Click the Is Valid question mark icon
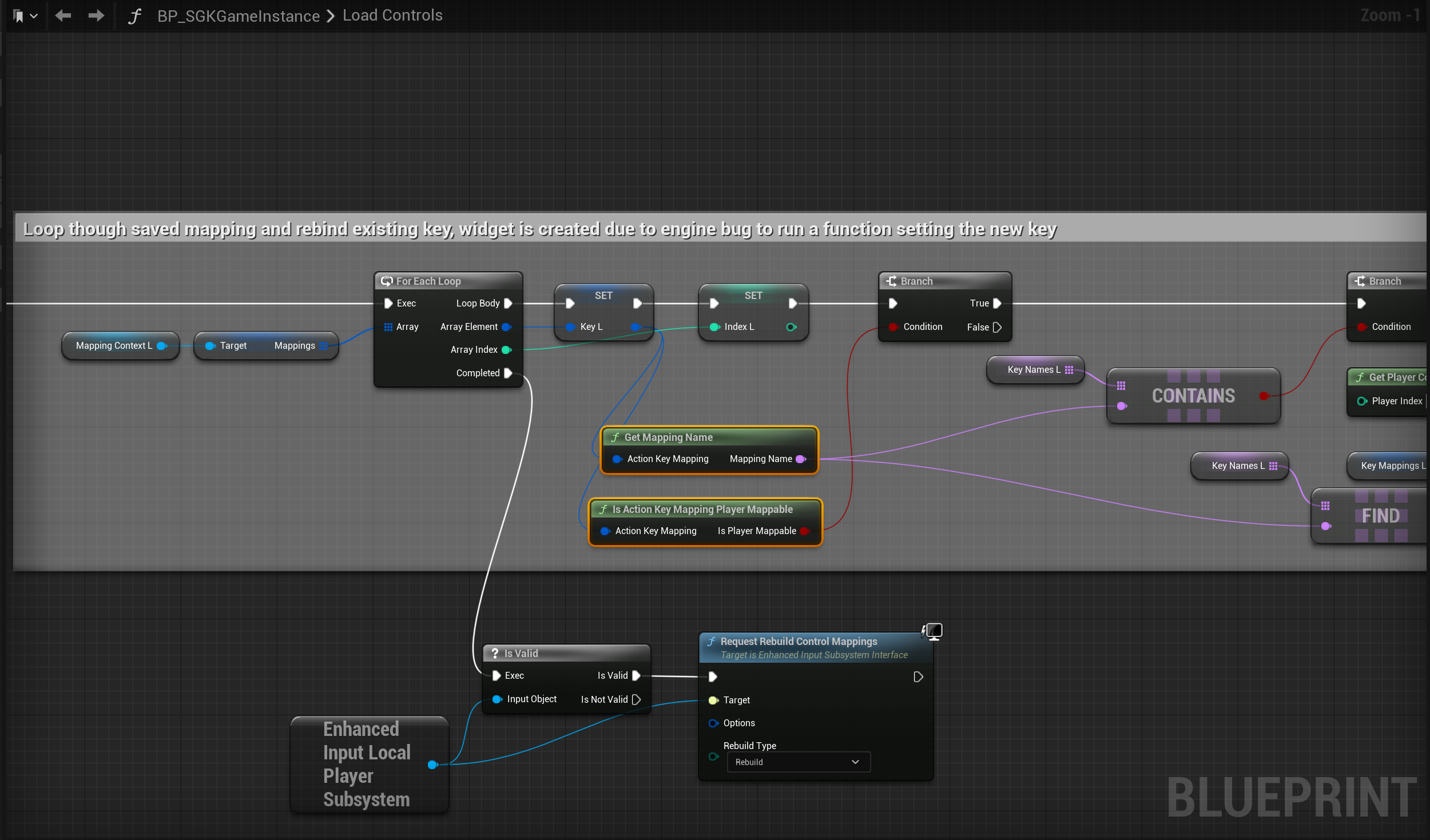 tap(495, 653)
